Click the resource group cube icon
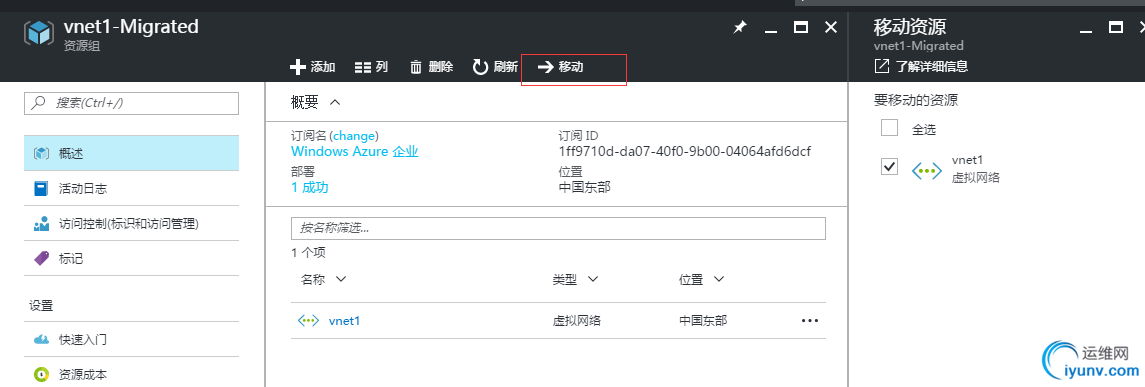 [40, 34]
